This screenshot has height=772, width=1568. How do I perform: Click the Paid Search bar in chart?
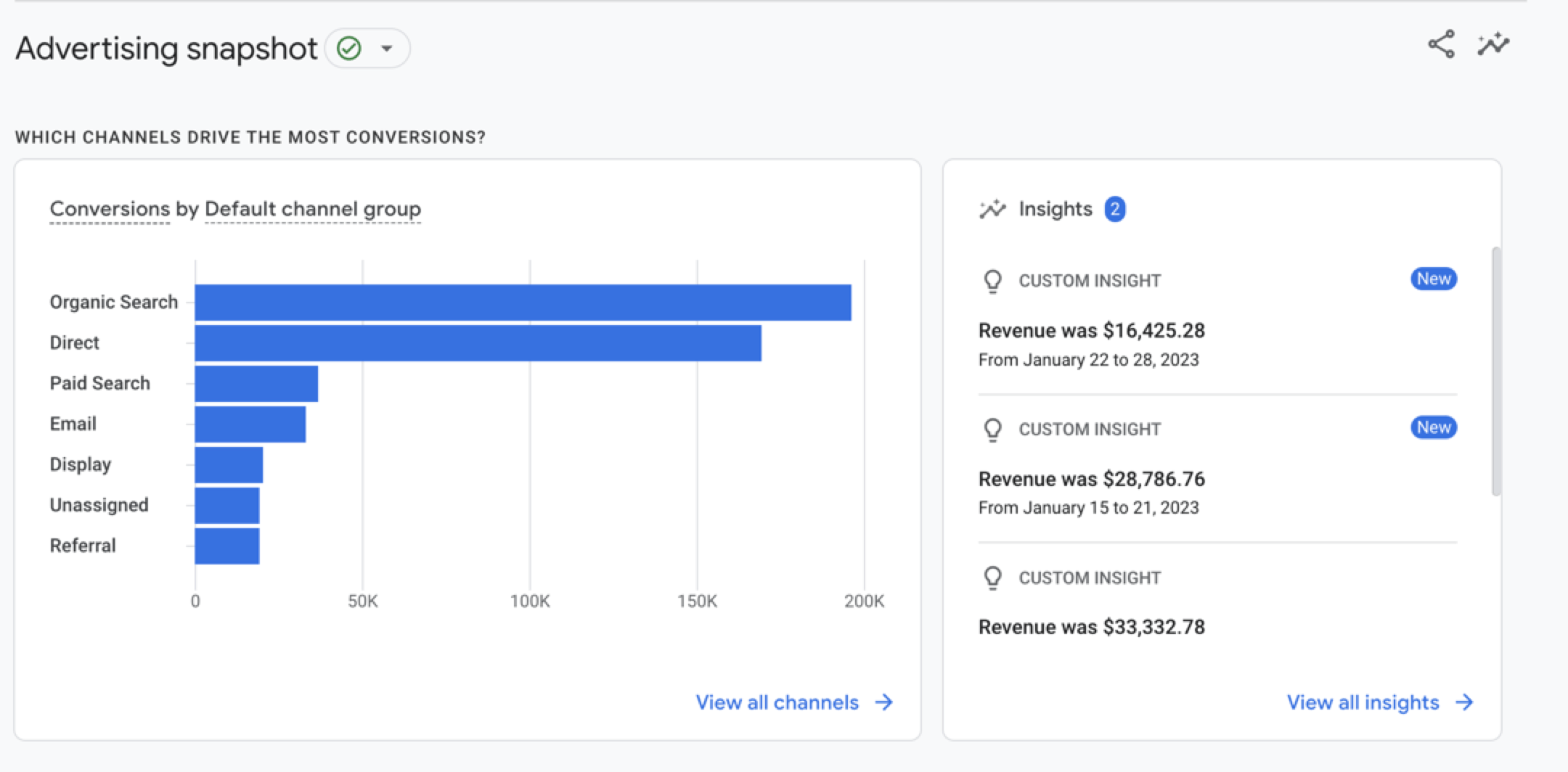[x=256, y=384]
